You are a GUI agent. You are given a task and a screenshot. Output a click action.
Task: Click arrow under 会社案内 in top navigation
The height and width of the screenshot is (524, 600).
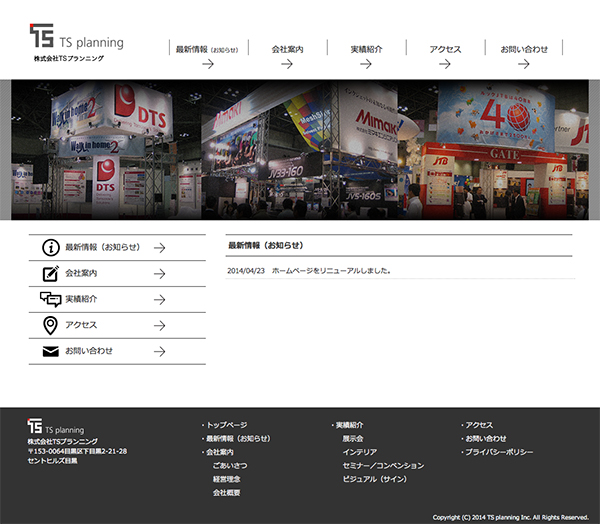click(x=287, y=64)
